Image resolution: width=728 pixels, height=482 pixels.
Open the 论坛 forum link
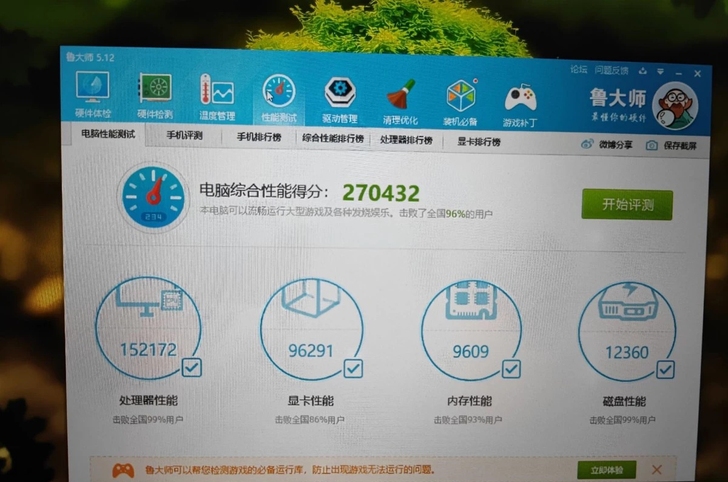(x=578, y=70)
